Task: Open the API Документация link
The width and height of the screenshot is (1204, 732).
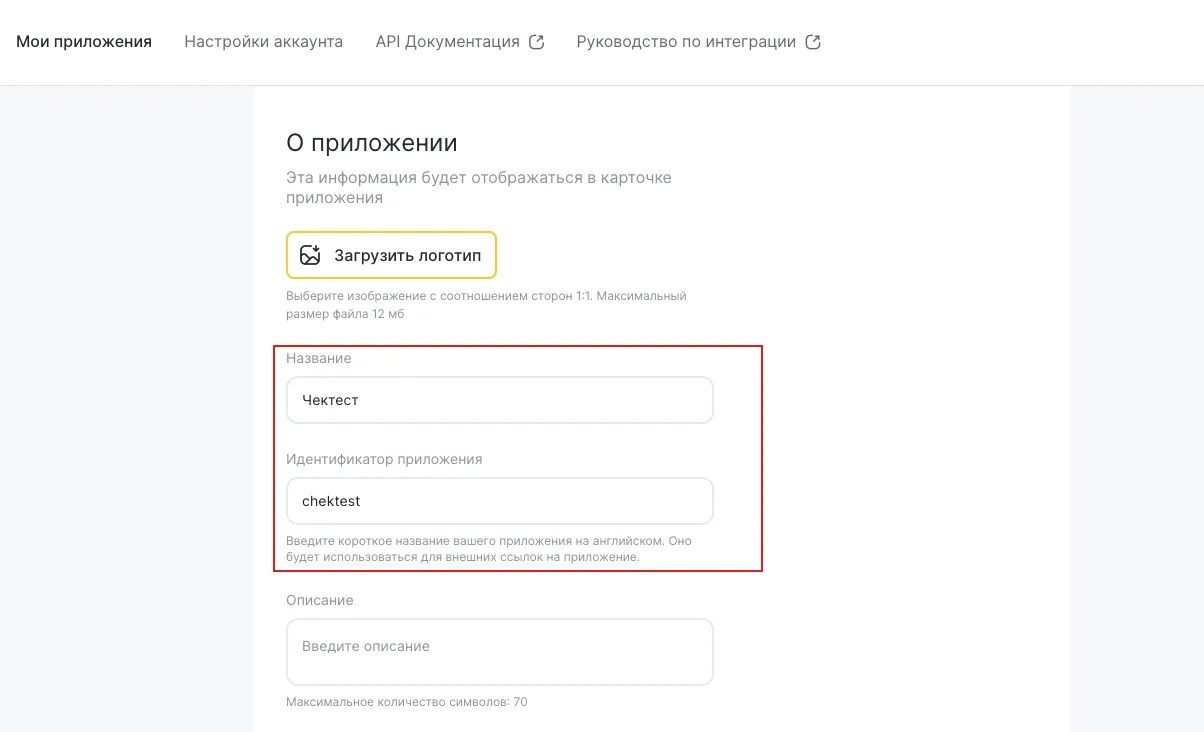Action: pos(447,42)
